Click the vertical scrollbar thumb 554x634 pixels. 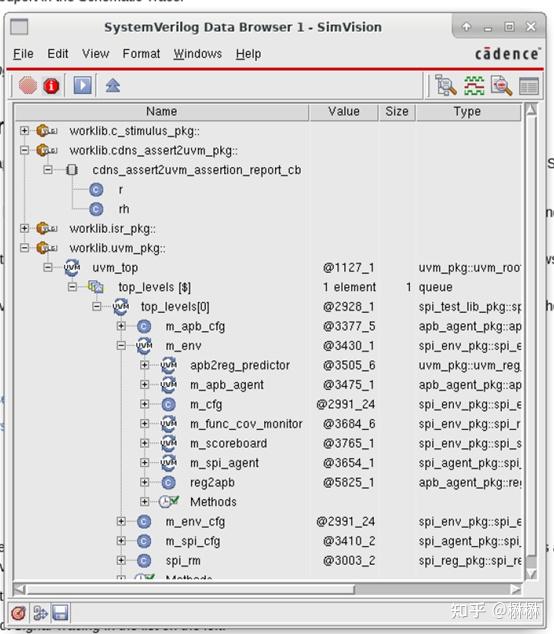click(x=531, y=338)
